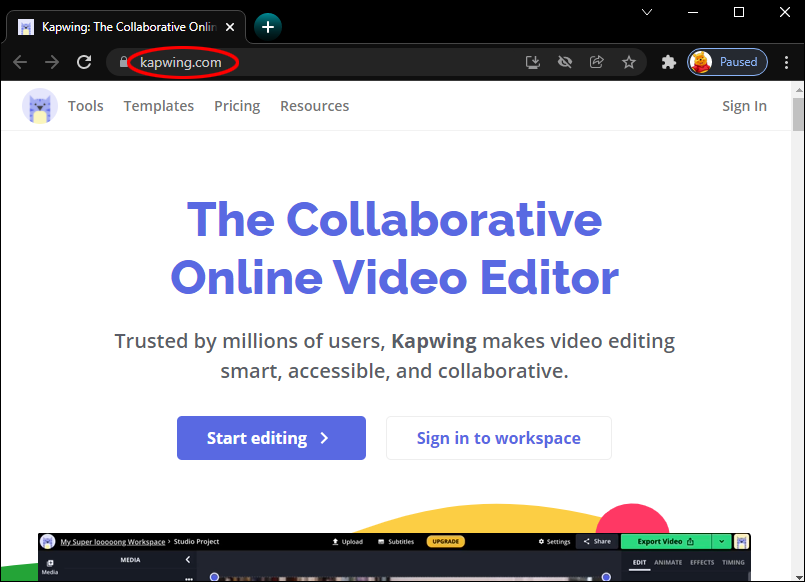
Task: Click Sign In in the header
Action: pyautogui.click(x=744, y=106)
